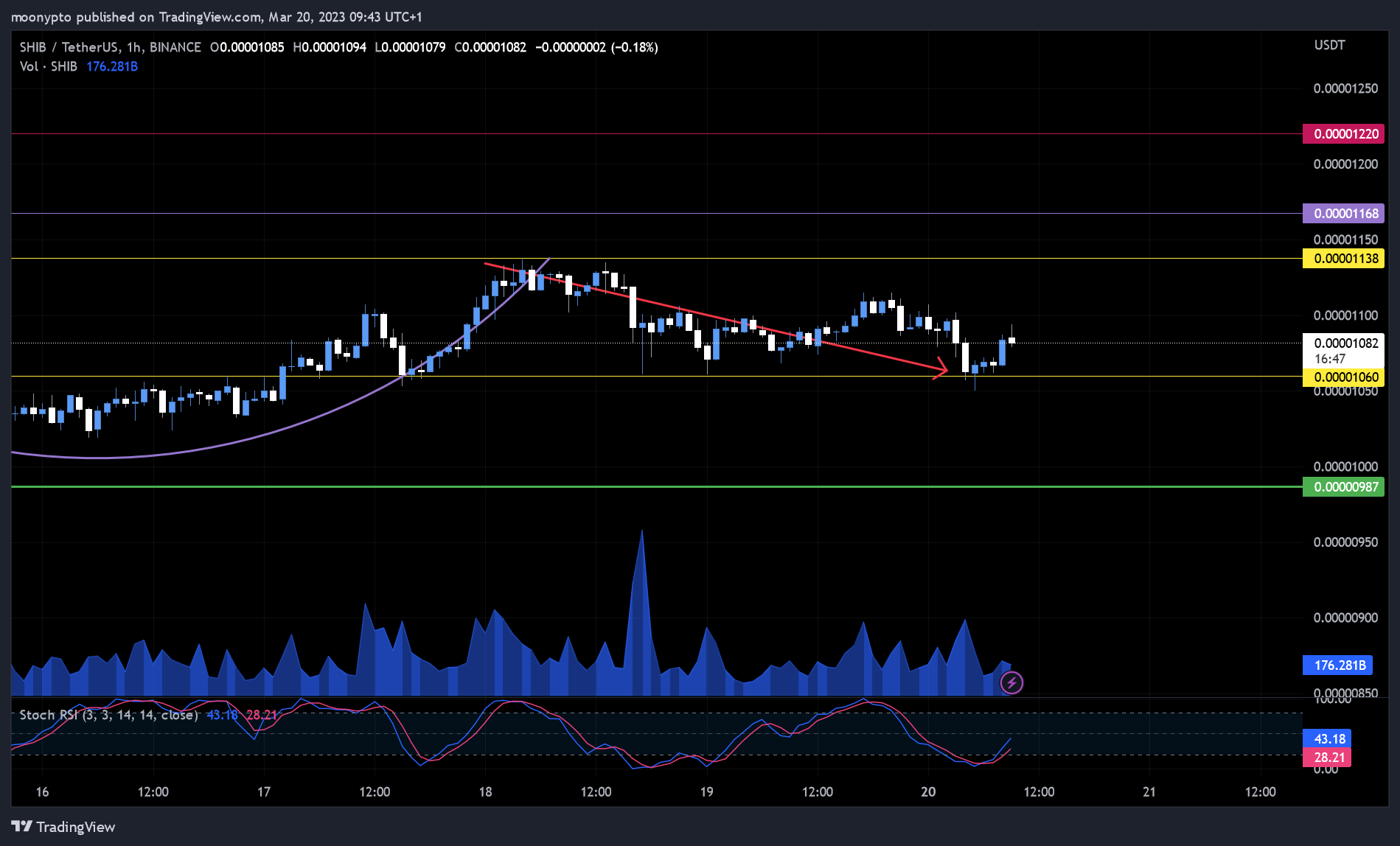Click the 0.00000900 price axis label
The height and width of the screenshot is (846, 1400).
click(1345, 618)
